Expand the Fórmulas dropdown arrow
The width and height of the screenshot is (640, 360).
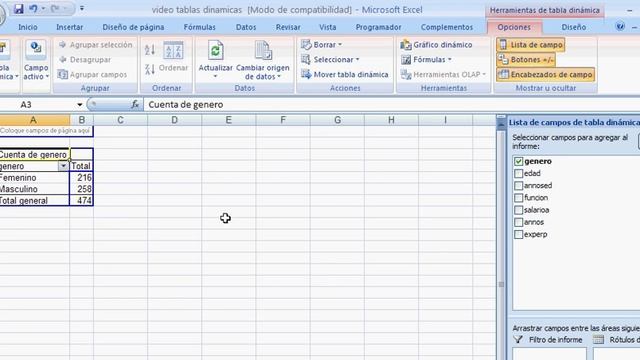(x=450, y=60)
